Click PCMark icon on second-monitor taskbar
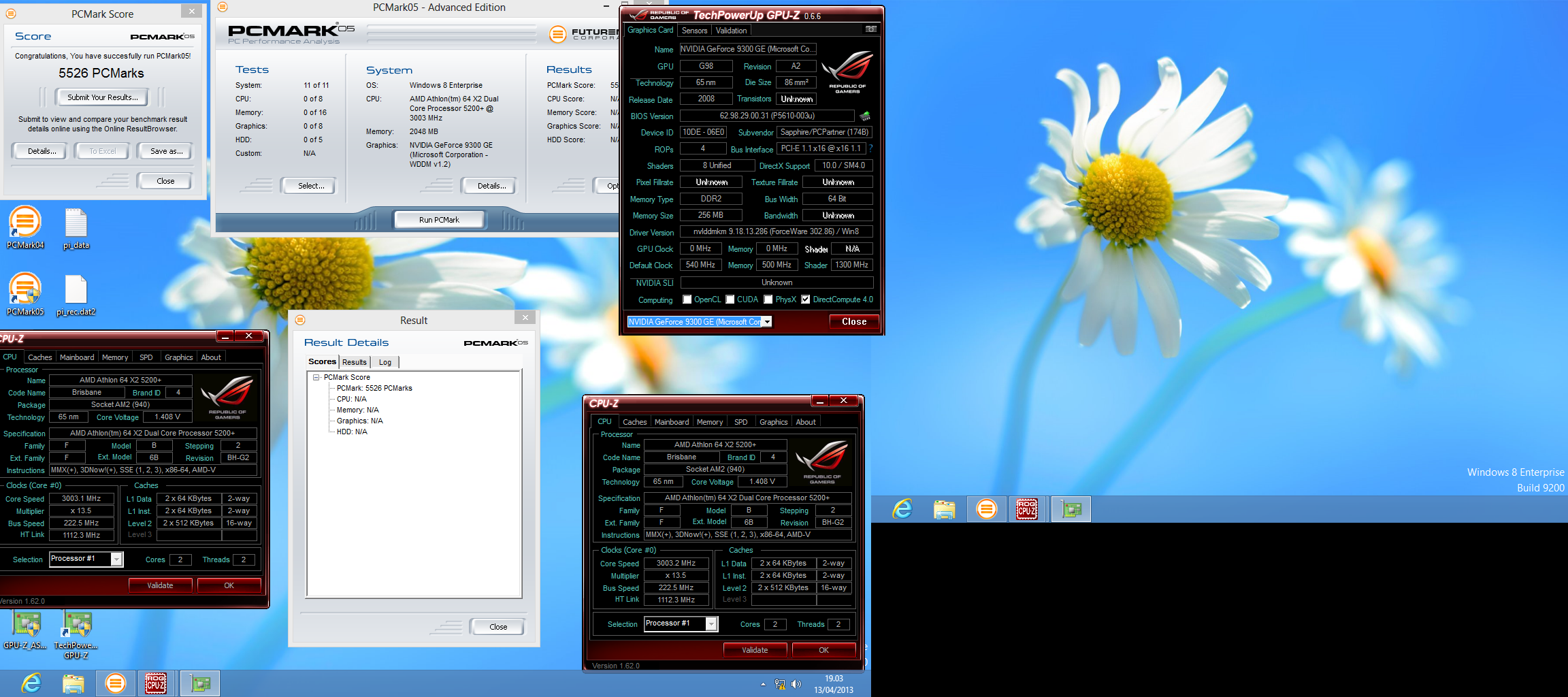This screenshot has width=1568, height=697. coord(986,509)
